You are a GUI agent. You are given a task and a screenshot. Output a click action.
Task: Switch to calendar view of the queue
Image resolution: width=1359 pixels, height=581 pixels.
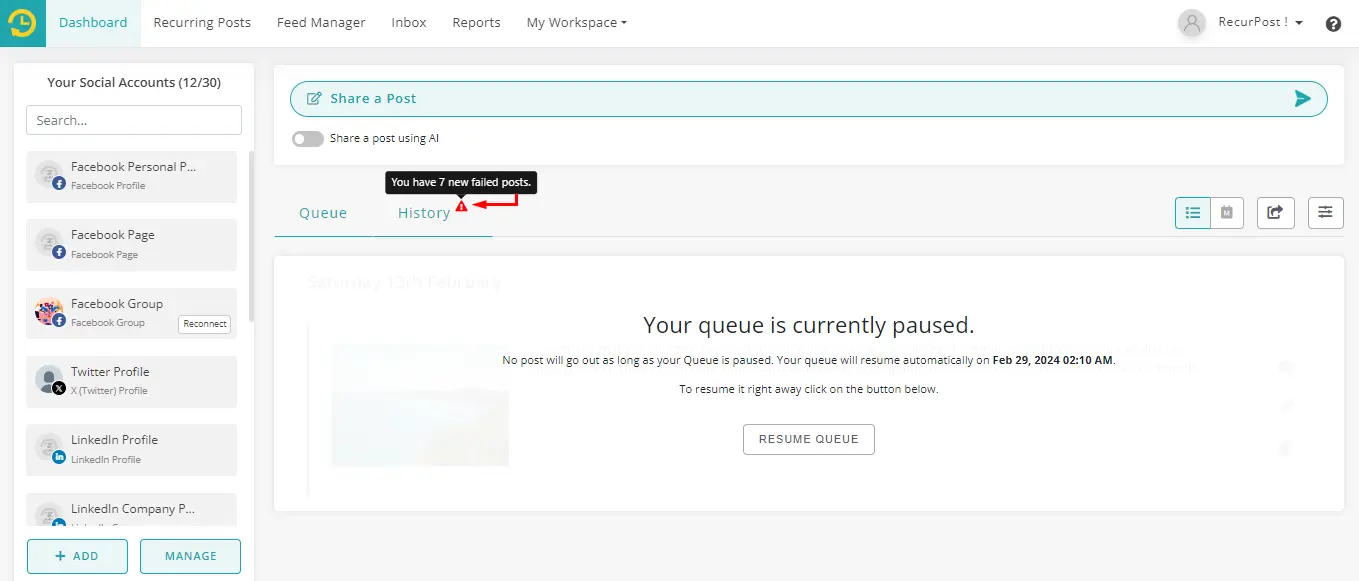[x=1227, y=212]
